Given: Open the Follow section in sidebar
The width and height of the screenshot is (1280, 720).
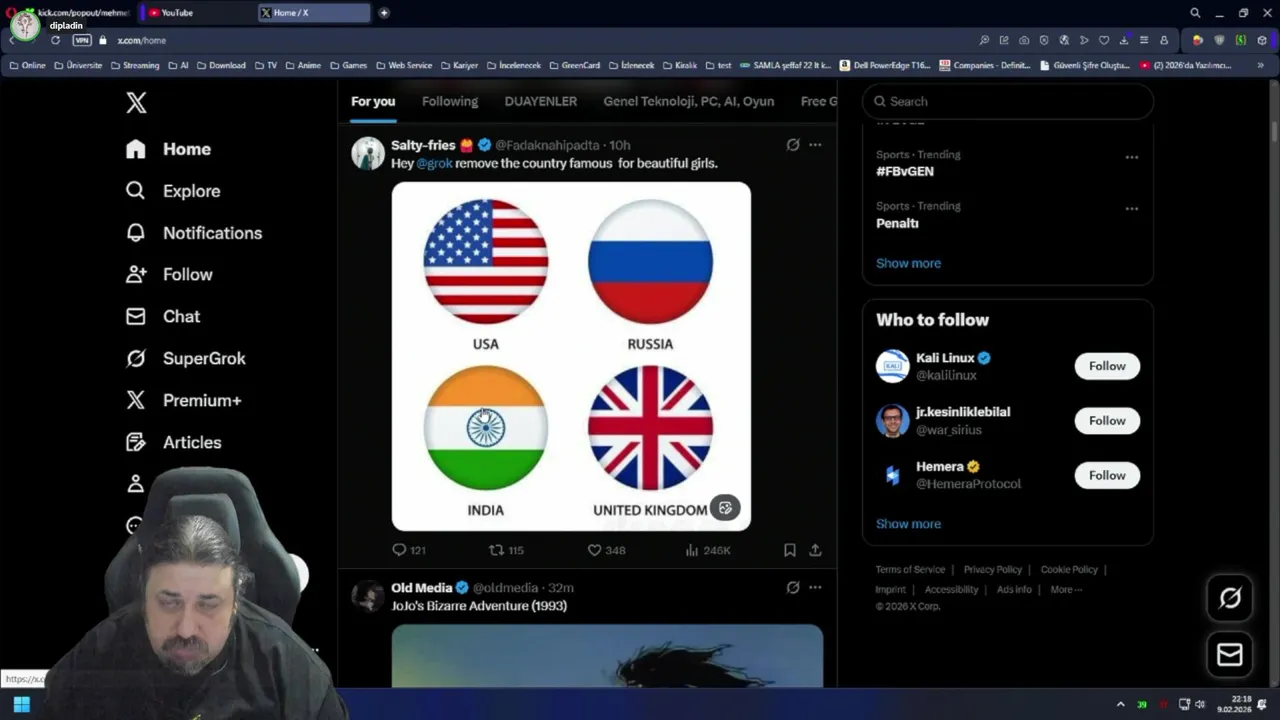Looking at the screenshot, I should click(168, 274).
